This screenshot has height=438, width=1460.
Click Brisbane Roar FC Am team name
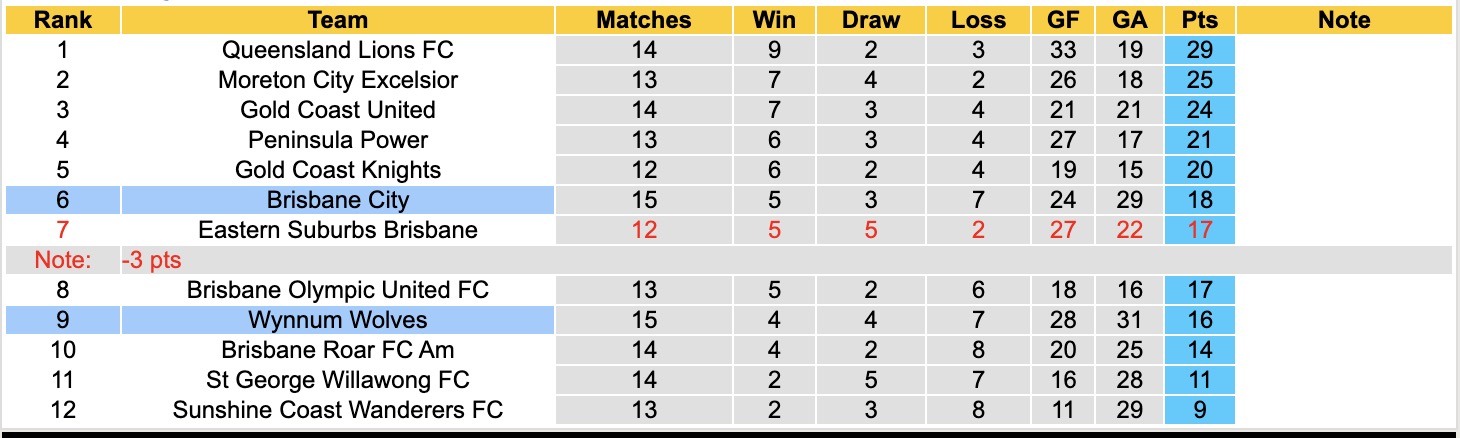pos(338,350)
